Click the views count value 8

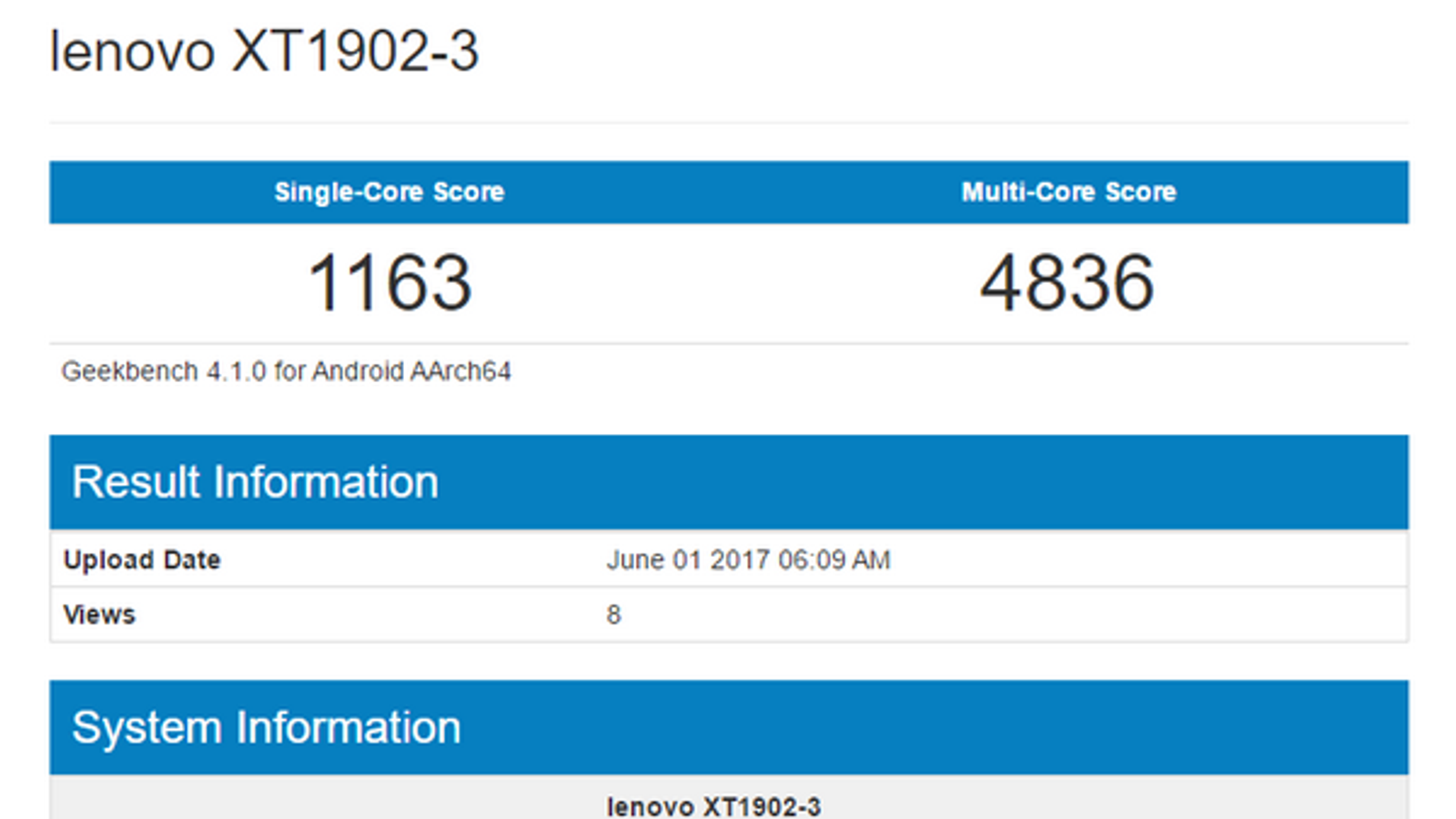point(614,615)
